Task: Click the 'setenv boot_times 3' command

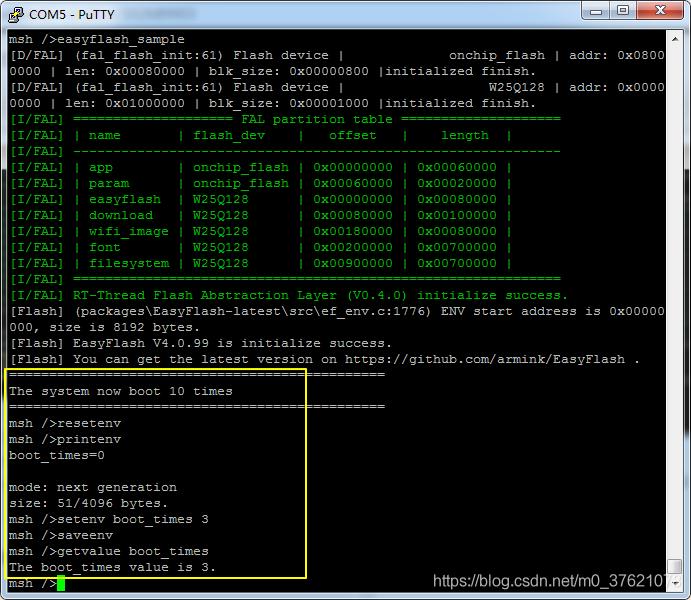Action: pos(109,519)
